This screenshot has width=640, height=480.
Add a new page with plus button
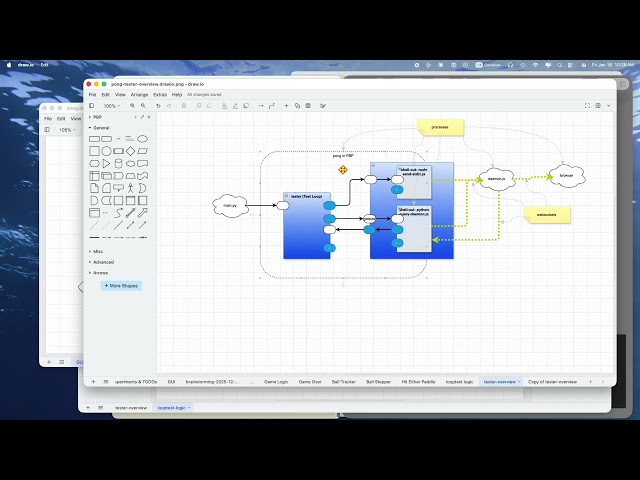pos(93,382)
